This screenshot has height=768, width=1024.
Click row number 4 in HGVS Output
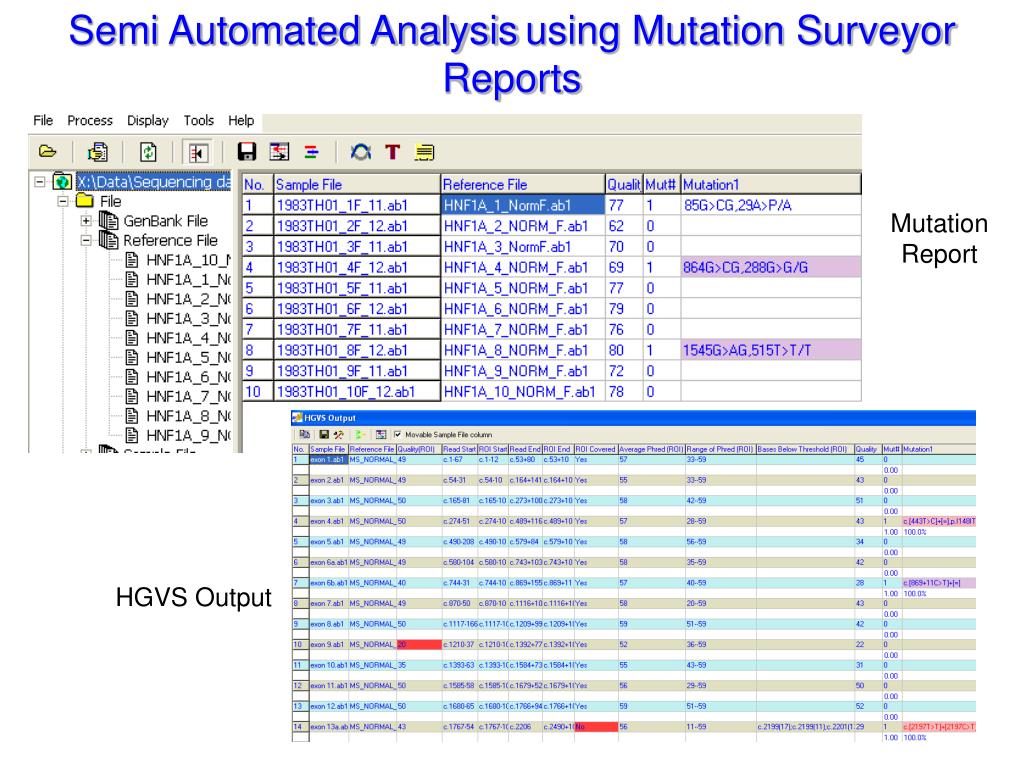pyautogui.click(x=300, y=521)
